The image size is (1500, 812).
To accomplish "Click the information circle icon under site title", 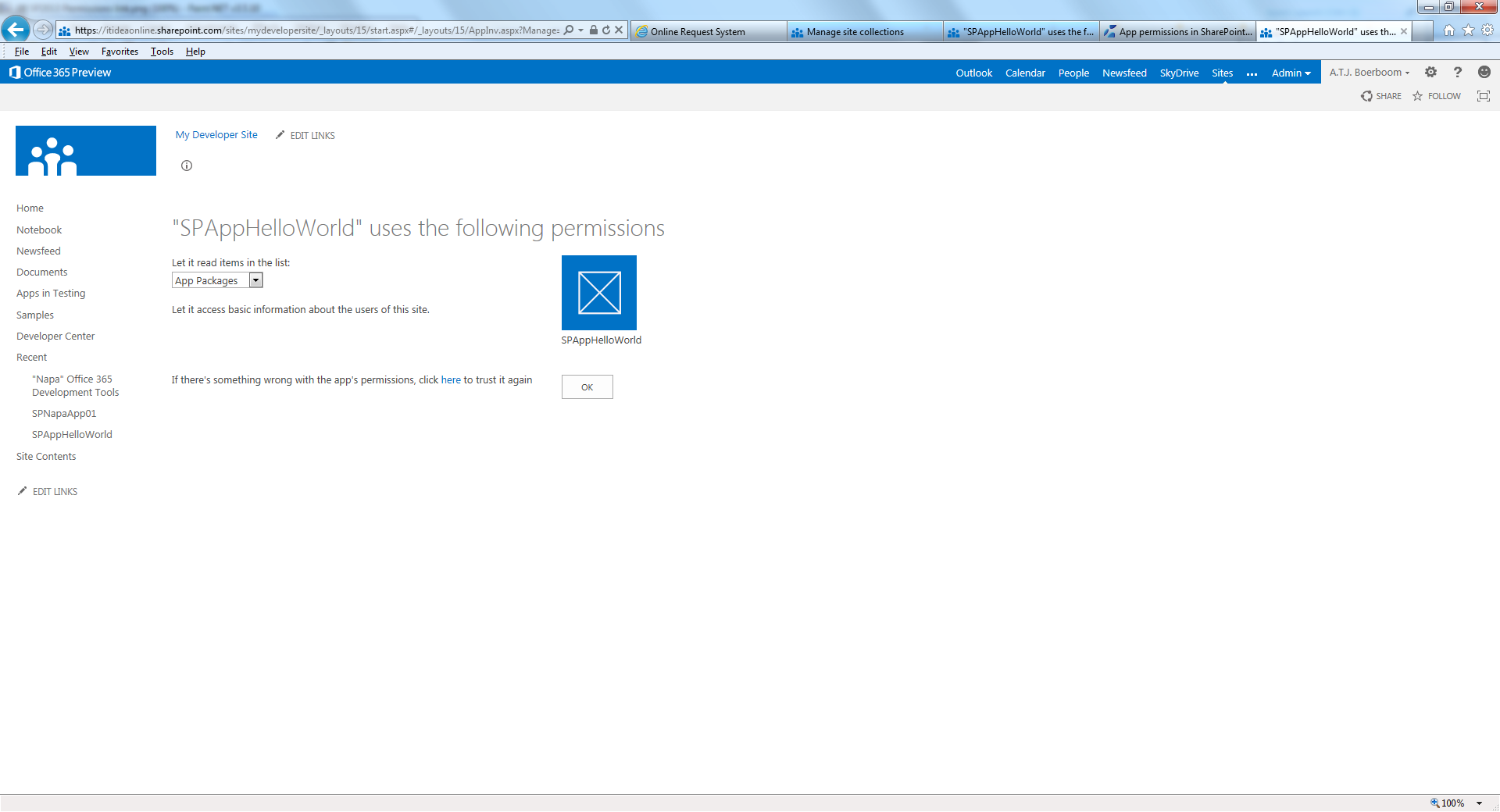I will point(187,166).
